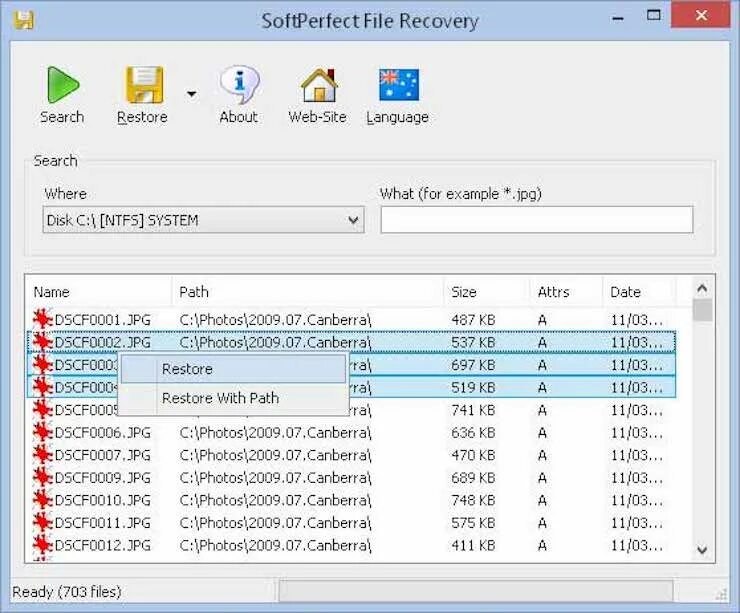Select the DSCF0011.JPG file icon
Viewport: 740px width, 613px height.
[42, 523]
